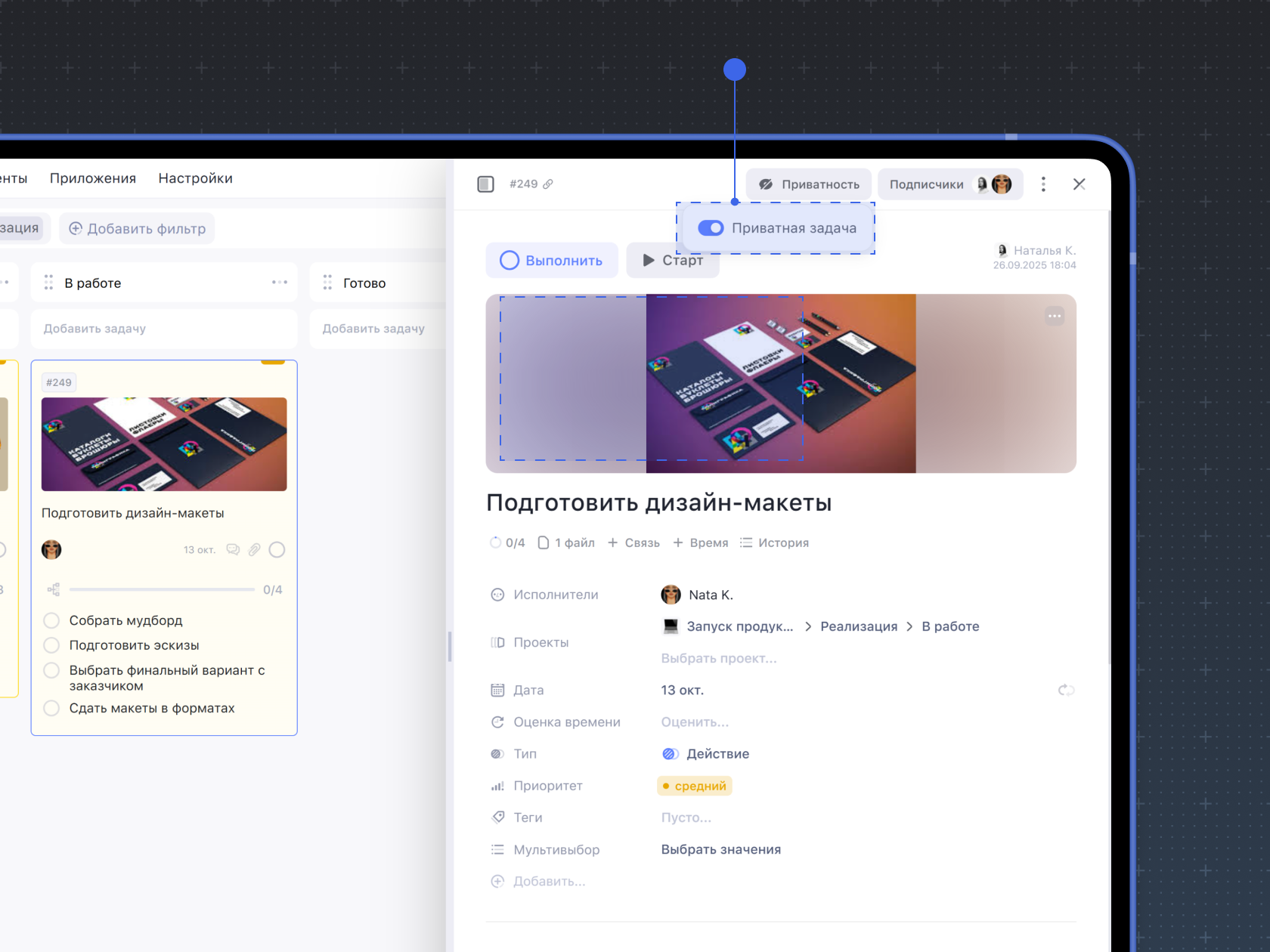Copy task link icon next to #249
Screen dimensions: 1270x952
coord(548,184)
